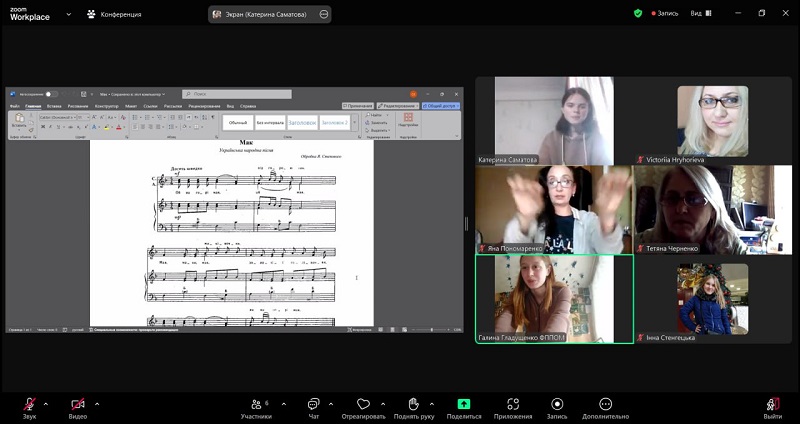The height and width of the screenshot is (424, 800).
Task: Expand reactions arrow beside Отреагировать
Action: point(383,404)
